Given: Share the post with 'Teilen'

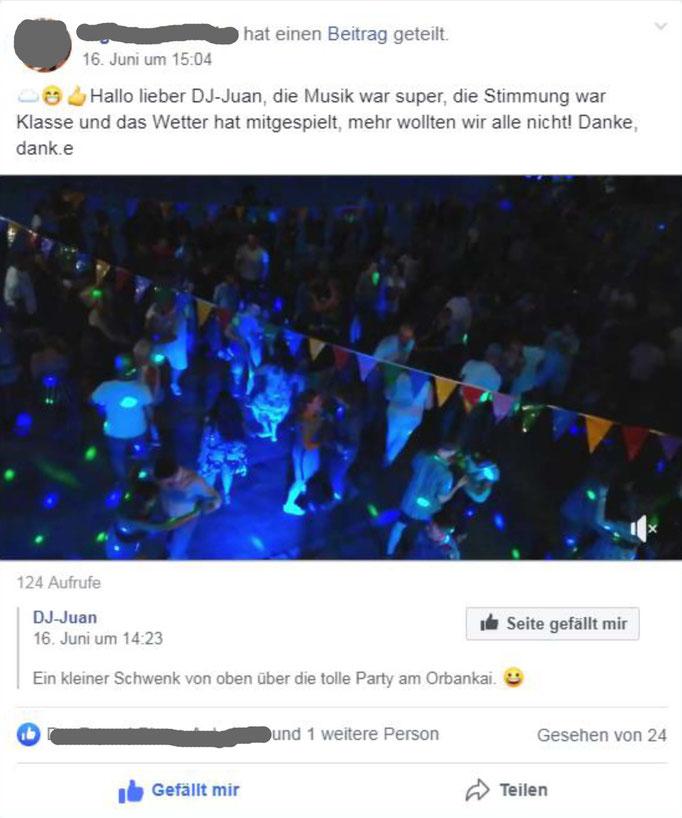Looking at the screenshot, I should point(507,790).
